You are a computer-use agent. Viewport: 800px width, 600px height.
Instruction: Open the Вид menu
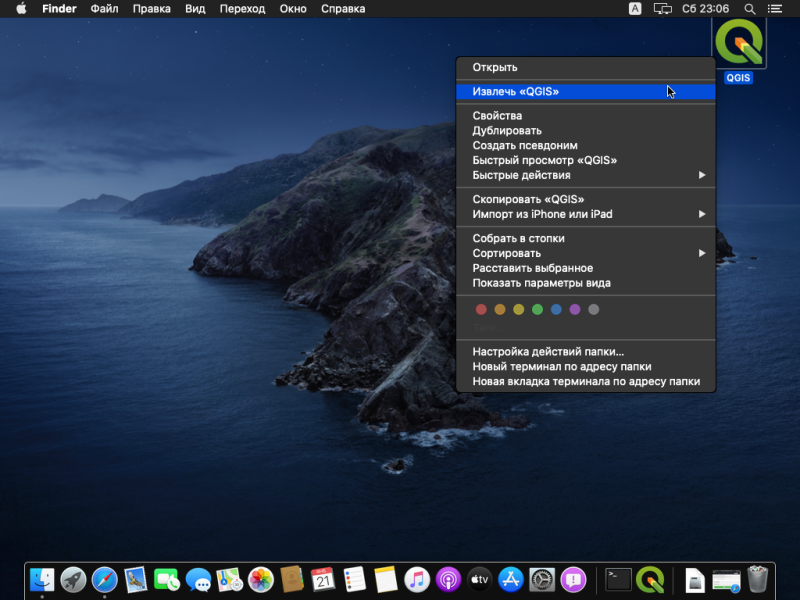click(x=195, y=9)
